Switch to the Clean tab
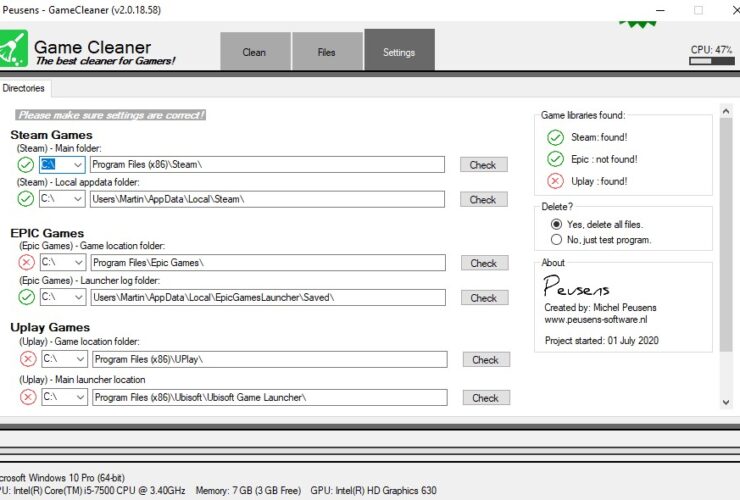The image size is (740, 500). click(x=254, y=52)
